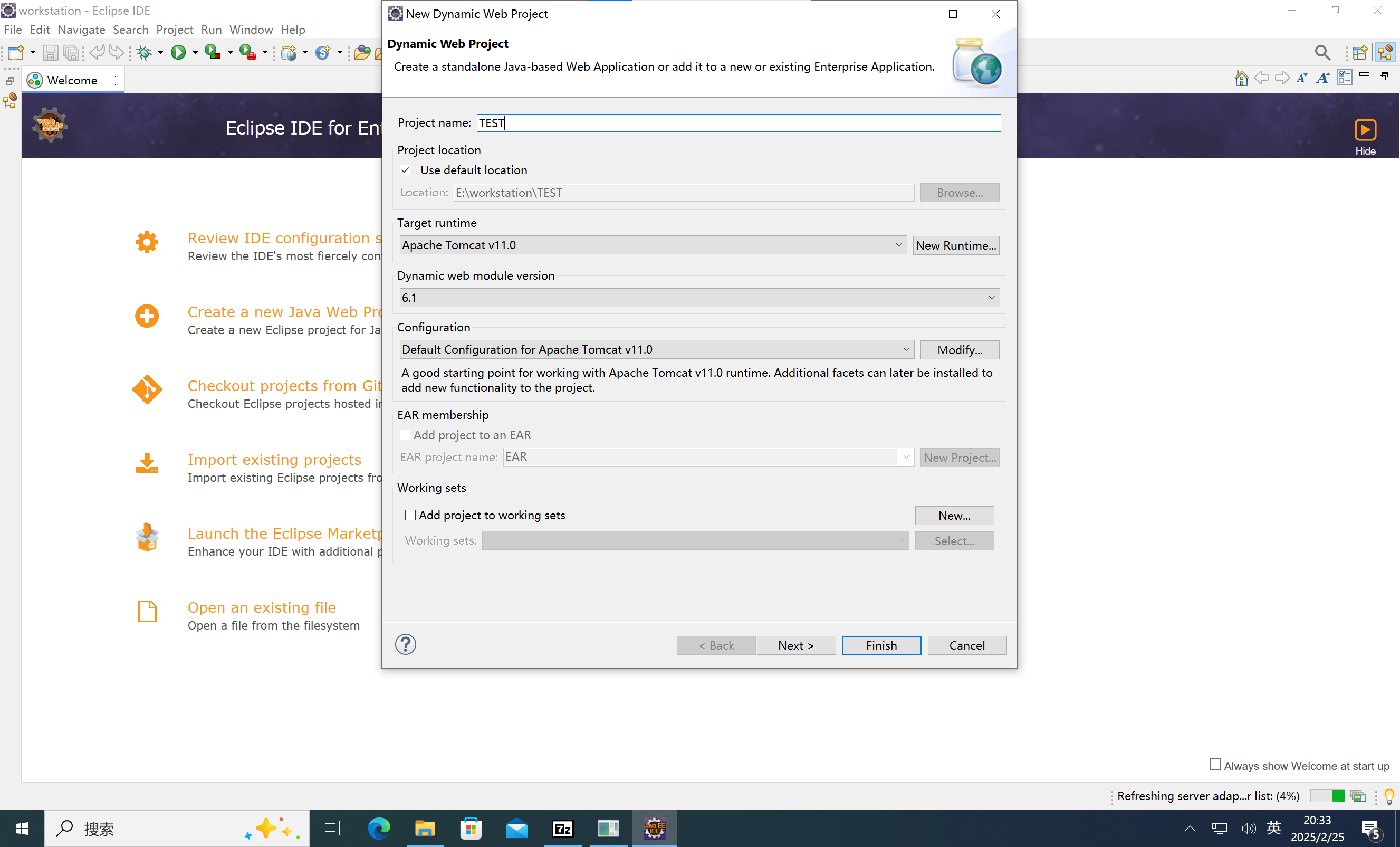Image resolution: width=1400 pixels, height=847 pixels.
Task: Enable Add project to working sets
Action: (x=410, y=515)
